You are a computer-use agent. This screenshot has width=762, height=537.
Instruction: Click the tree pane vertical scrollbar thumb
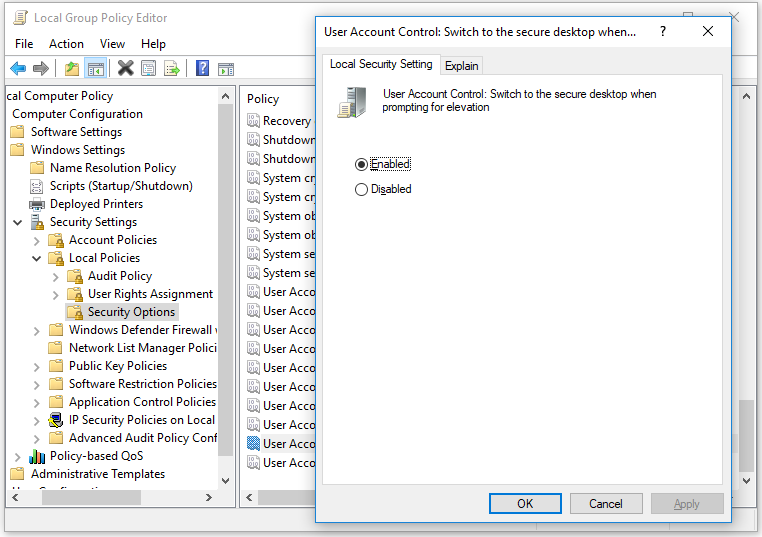click(x=225, y=279)
